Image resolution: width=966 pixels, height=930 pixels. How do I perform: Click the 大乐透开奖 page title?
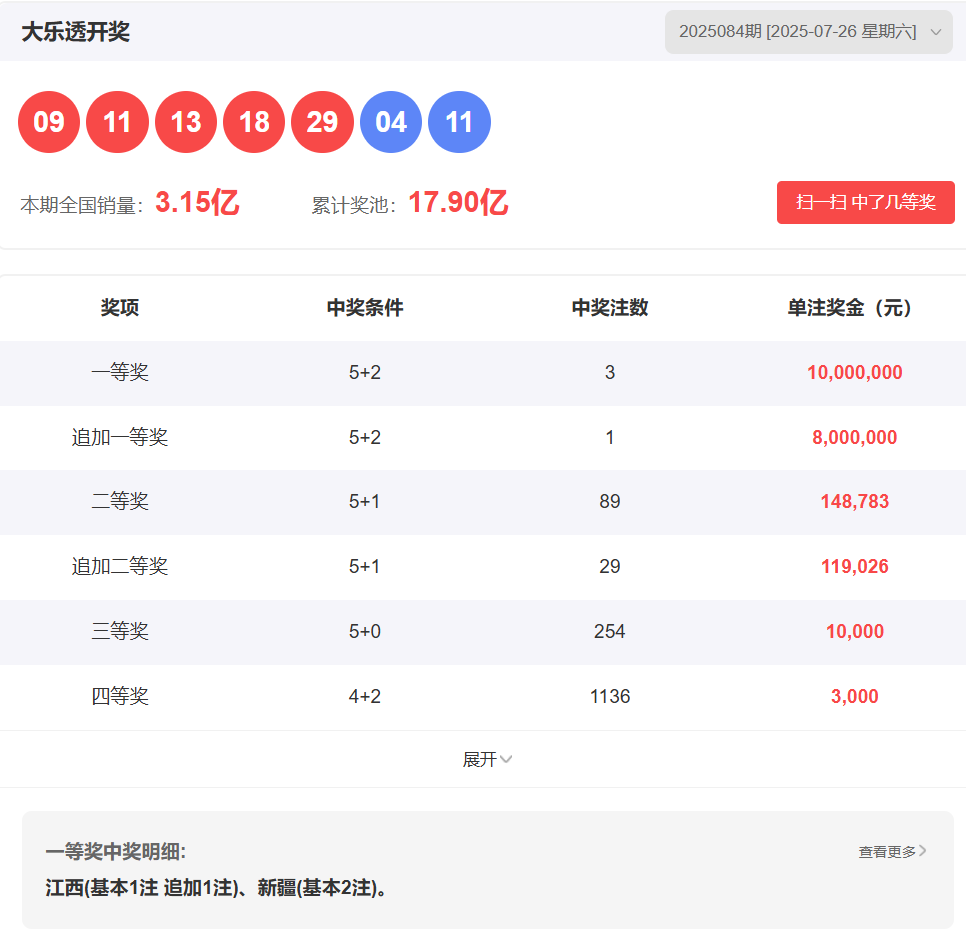pos(76,32)
